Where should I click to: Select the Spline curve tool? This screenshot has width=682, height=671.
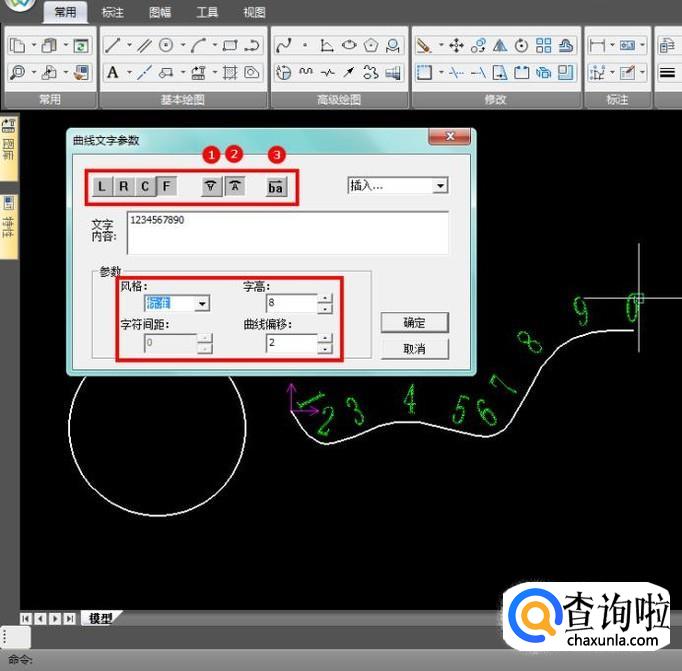(x=284, y=45)
